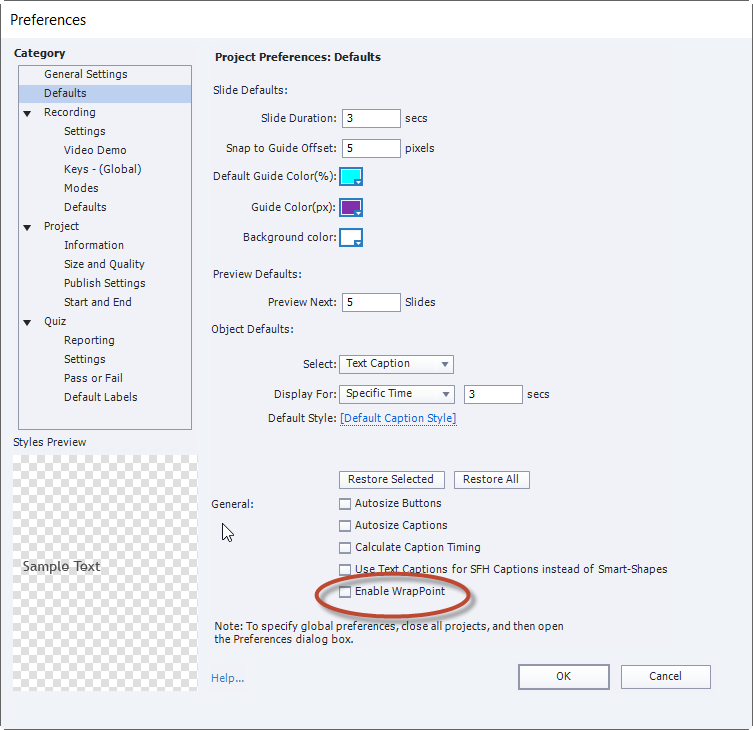Check Autosize Captions option
The width and height of the screenshot is (753, 730).
point(345,526)
